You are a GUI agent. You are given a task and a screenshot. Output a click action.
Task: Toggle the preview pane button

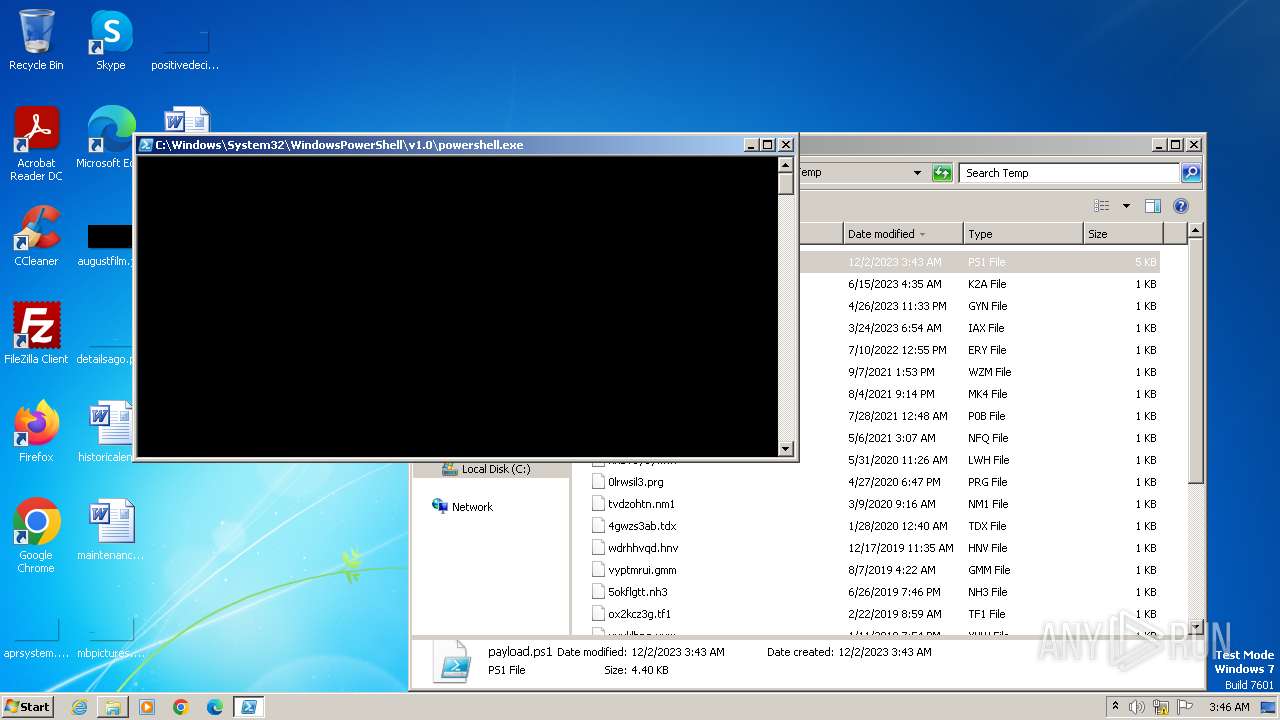[x=1152, y=206]
